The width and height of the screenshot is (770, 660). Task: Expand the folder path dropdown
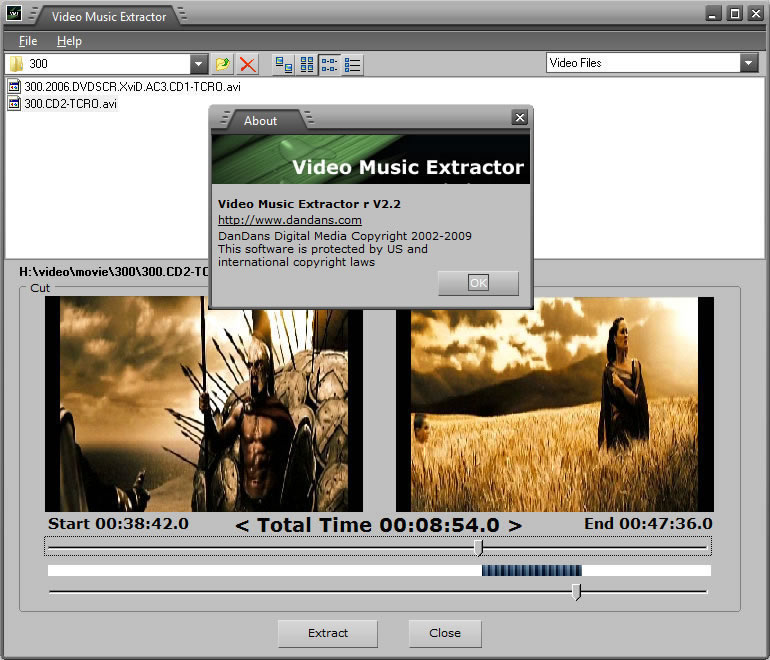click(x=198, y=64)
